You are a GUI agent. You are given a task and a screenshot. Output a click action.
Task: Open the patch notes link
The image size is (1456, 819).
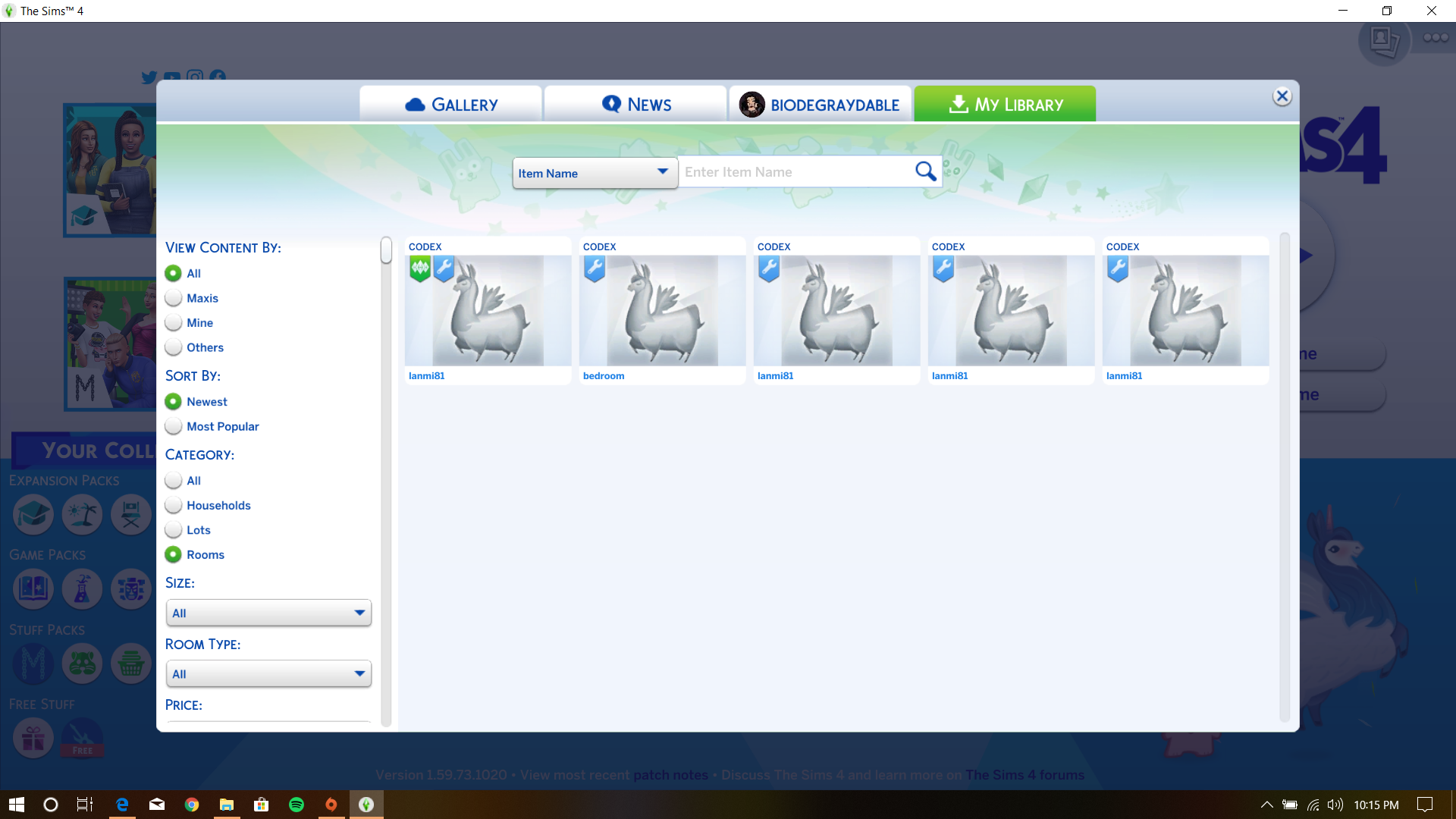point(670,775)
